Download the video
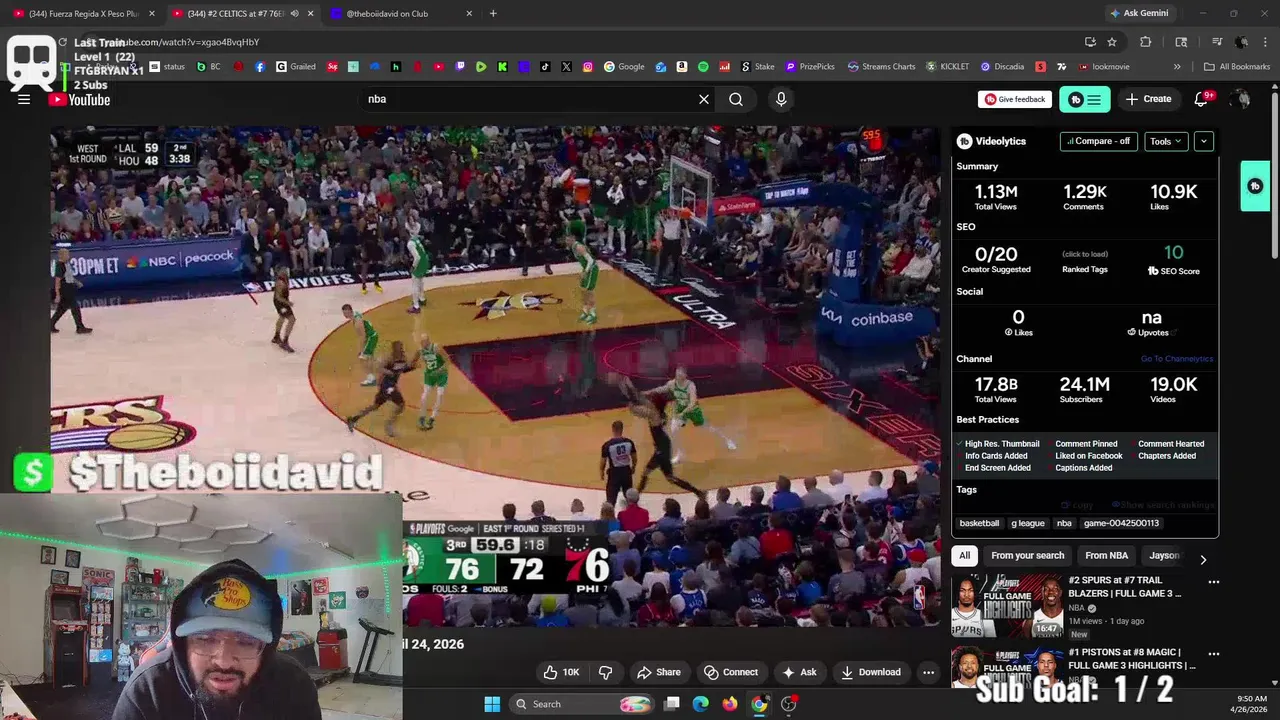1280x720 pixels. click(871, 672)
